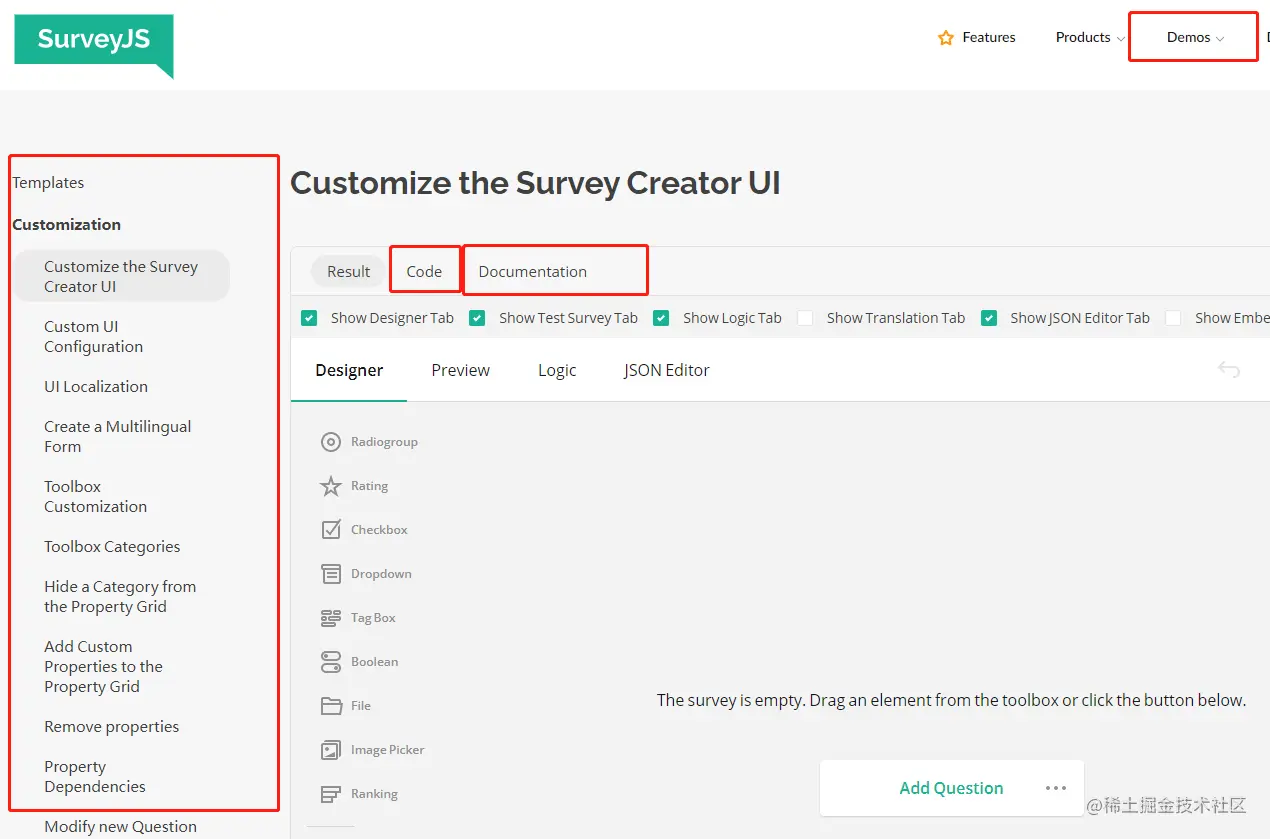
Task: Open the Logic tab
Action: point(557,370)
